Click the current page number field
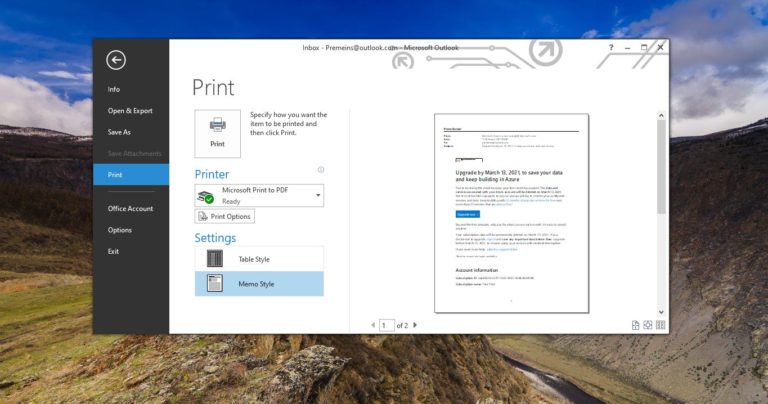 [386, 325]
